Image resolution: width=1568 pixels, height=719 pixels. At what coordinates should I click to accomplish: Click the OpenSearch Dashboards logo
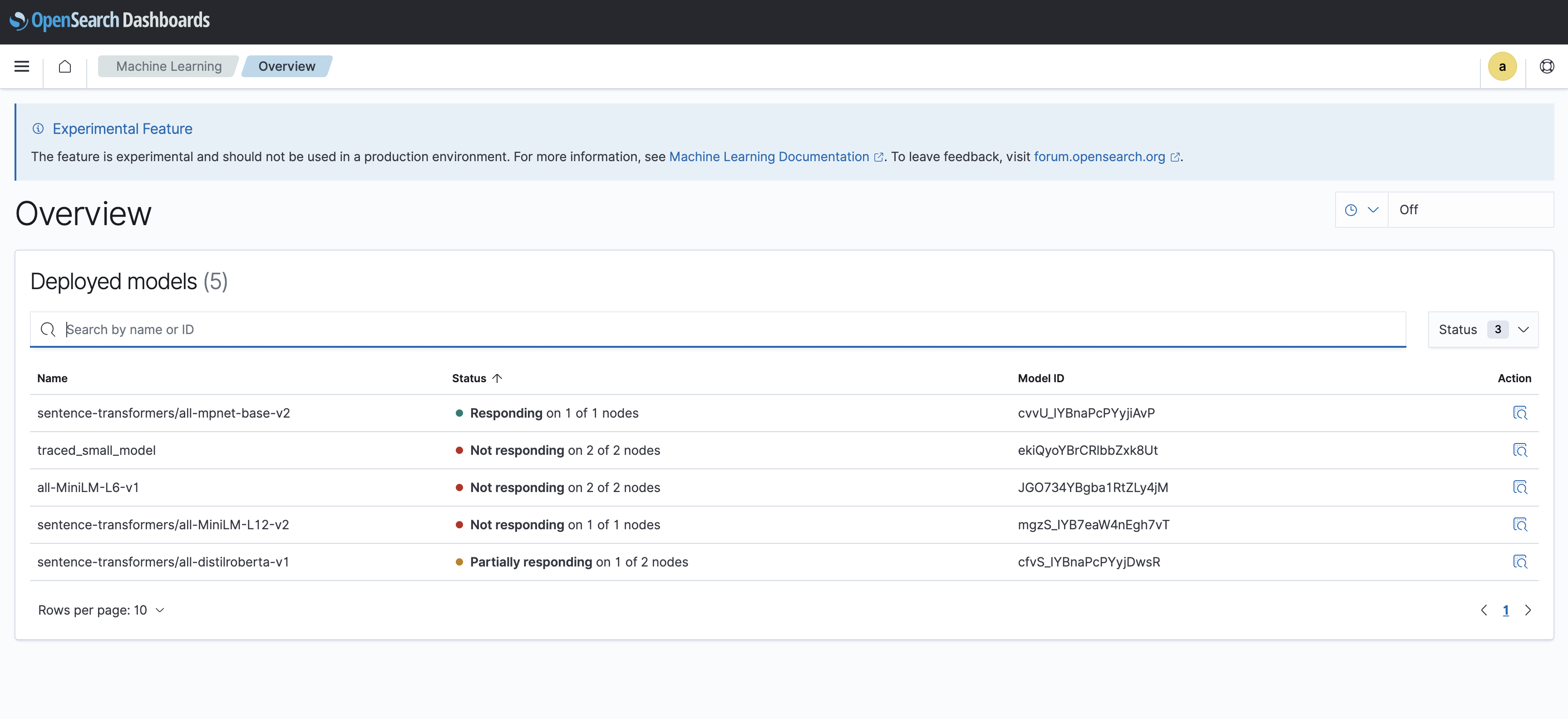click(x=109, y=21)
